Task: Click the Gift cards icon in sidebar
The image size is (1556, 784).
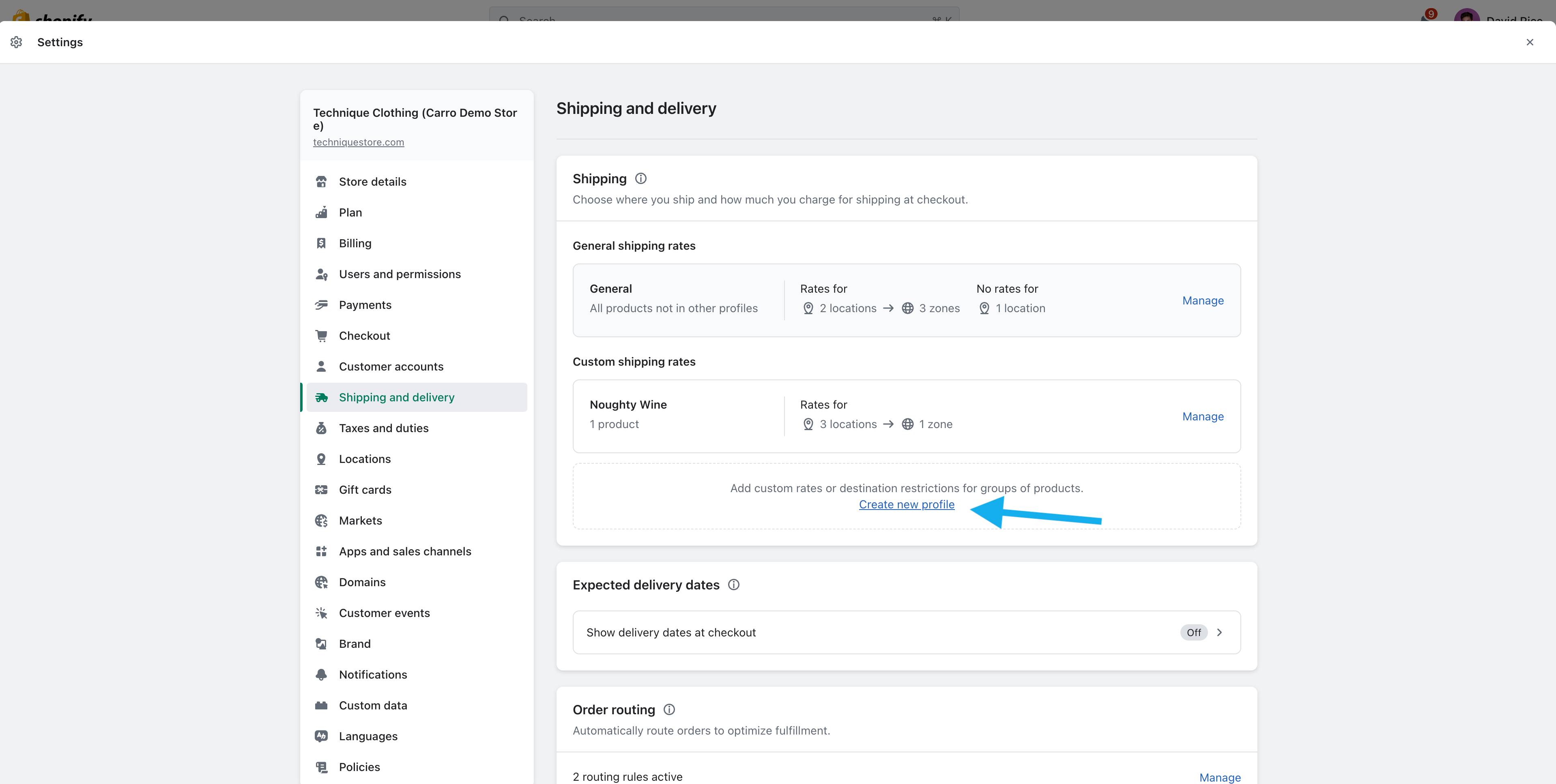Action: (x=321, y=489)
